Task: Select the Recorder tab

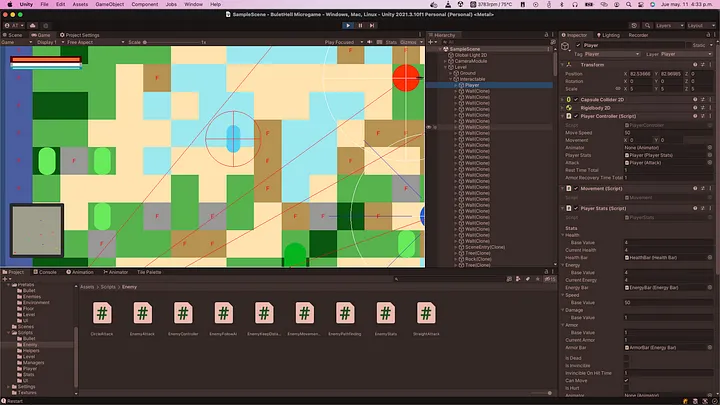Action: tap(638, 35)
